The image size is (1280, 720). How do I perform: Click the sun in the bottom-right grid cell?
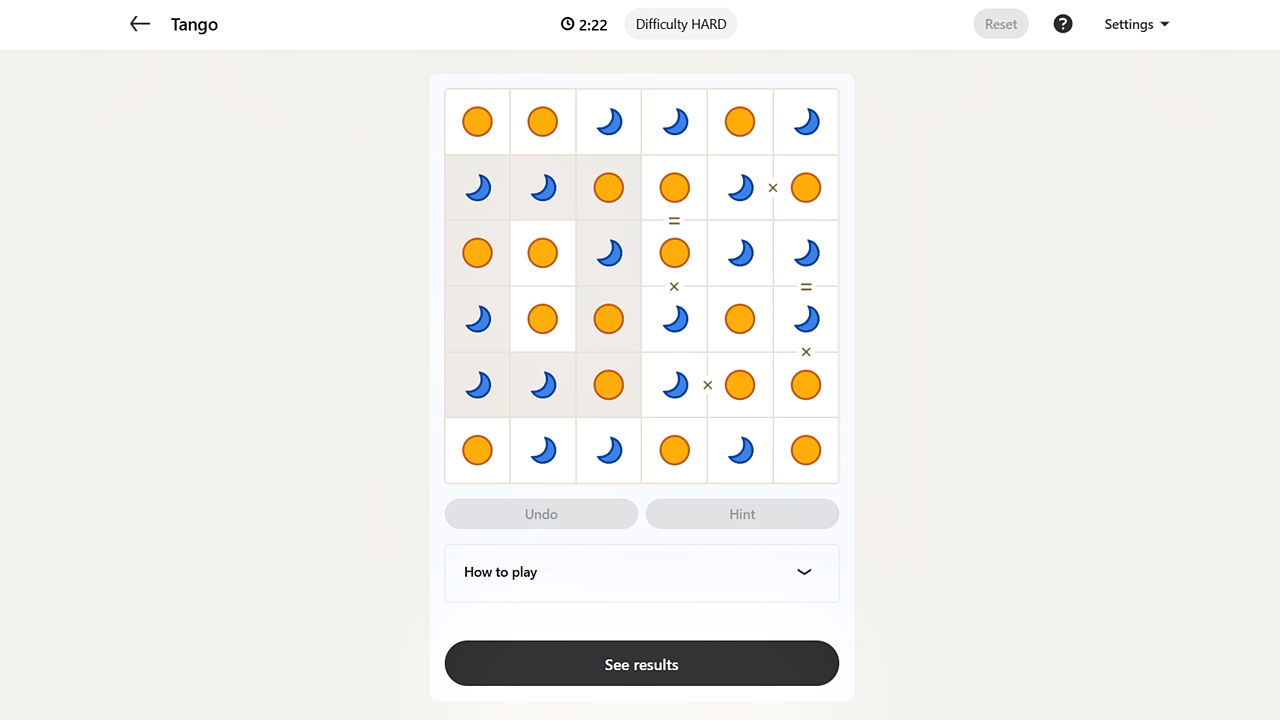pos(806,450)
